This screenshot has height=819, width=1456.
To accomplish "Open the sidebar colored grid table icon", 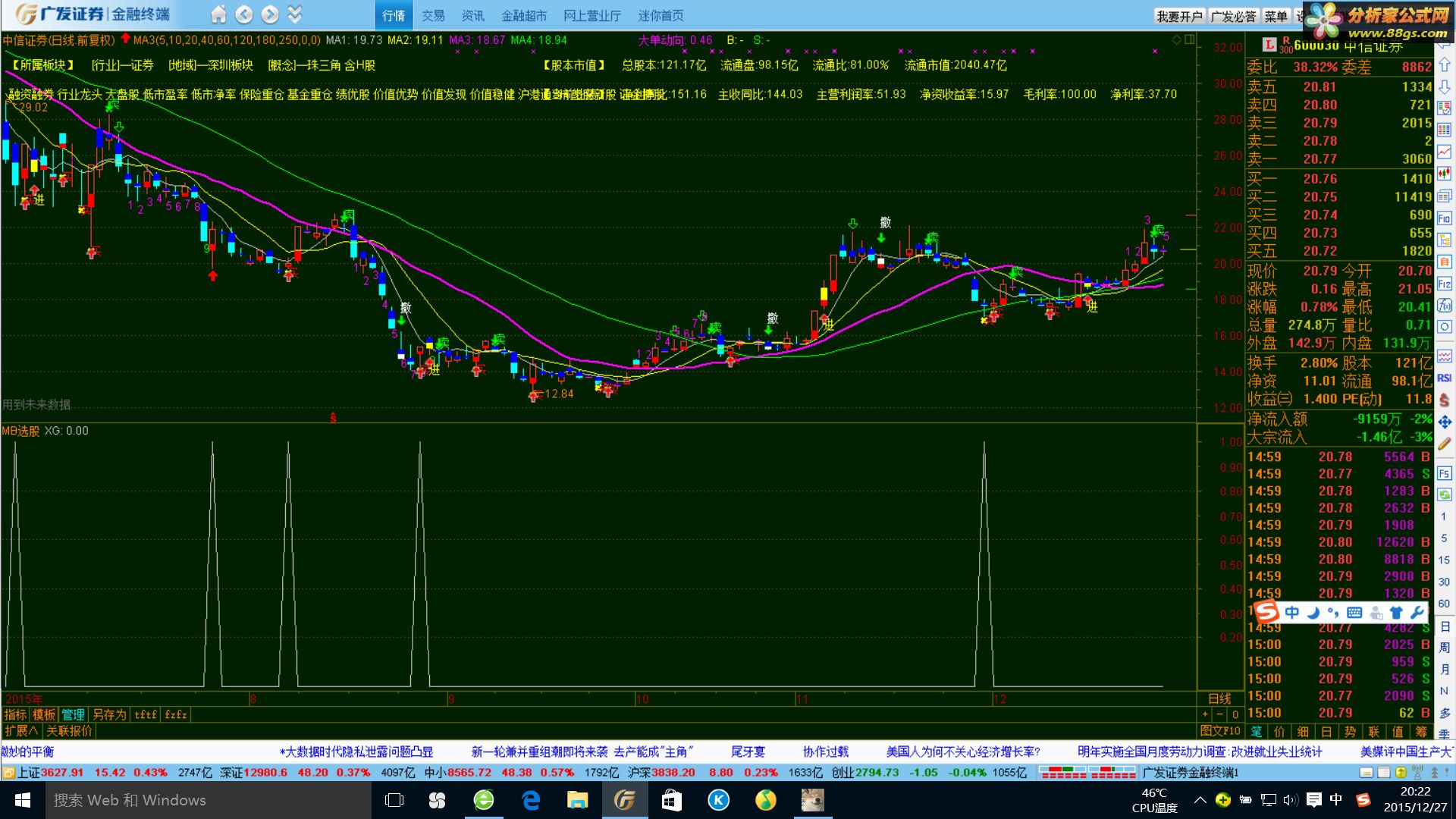I will click(x=1445, y=130).
